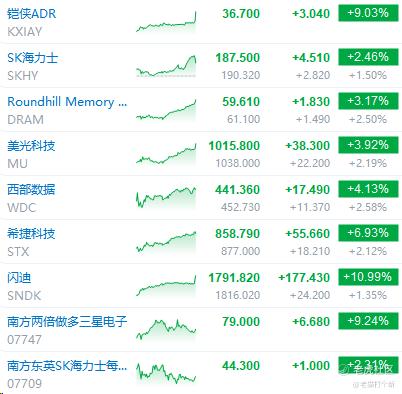Click the 1015.800 price of 美光科技

pyautogui.click(x=234, y=146)
